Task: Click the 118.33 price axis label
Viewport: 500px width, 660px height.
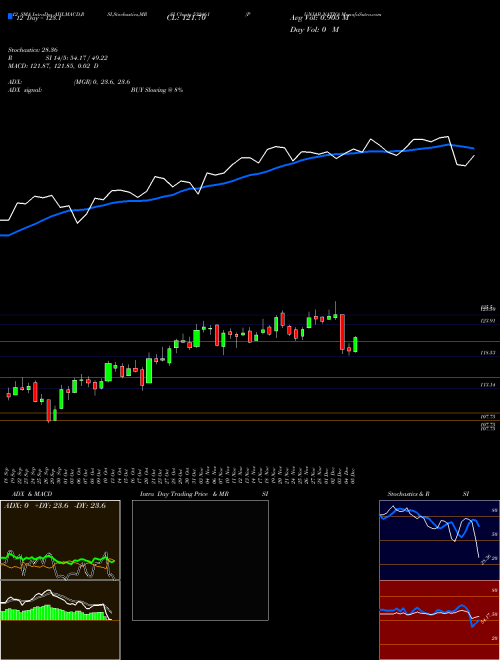Action: 488,353
